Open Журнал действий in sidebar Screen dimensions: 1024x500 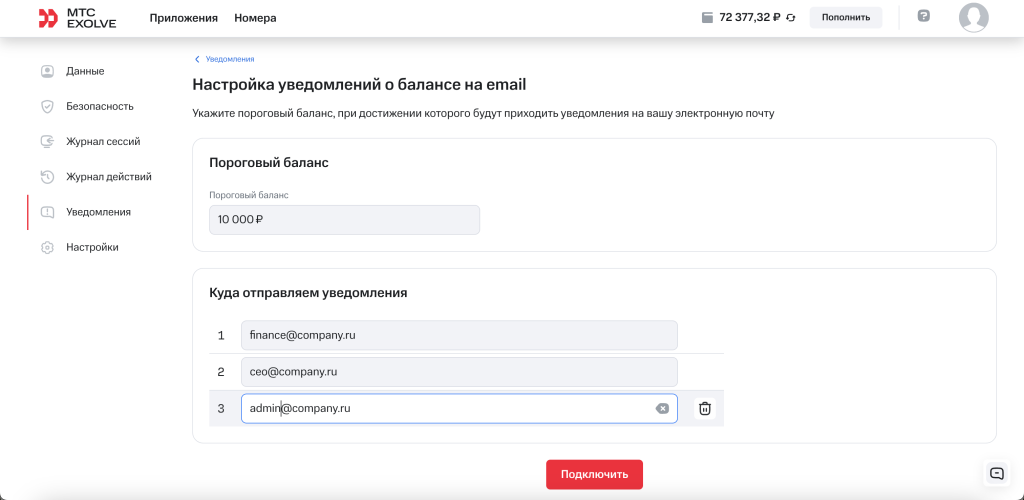click(x=109, y=177)
